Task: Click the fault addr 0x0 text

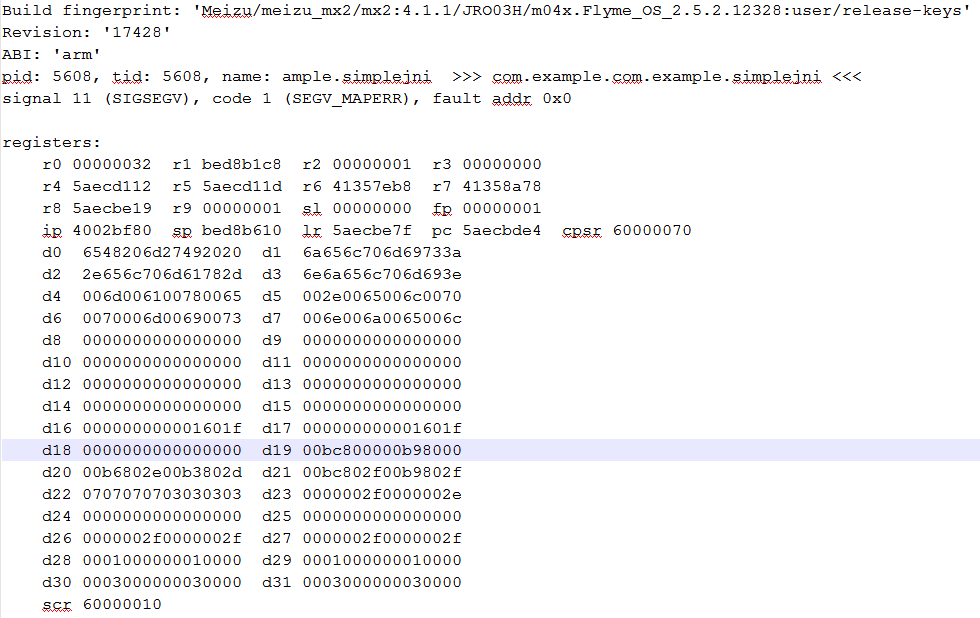Action: pos(502,99)
